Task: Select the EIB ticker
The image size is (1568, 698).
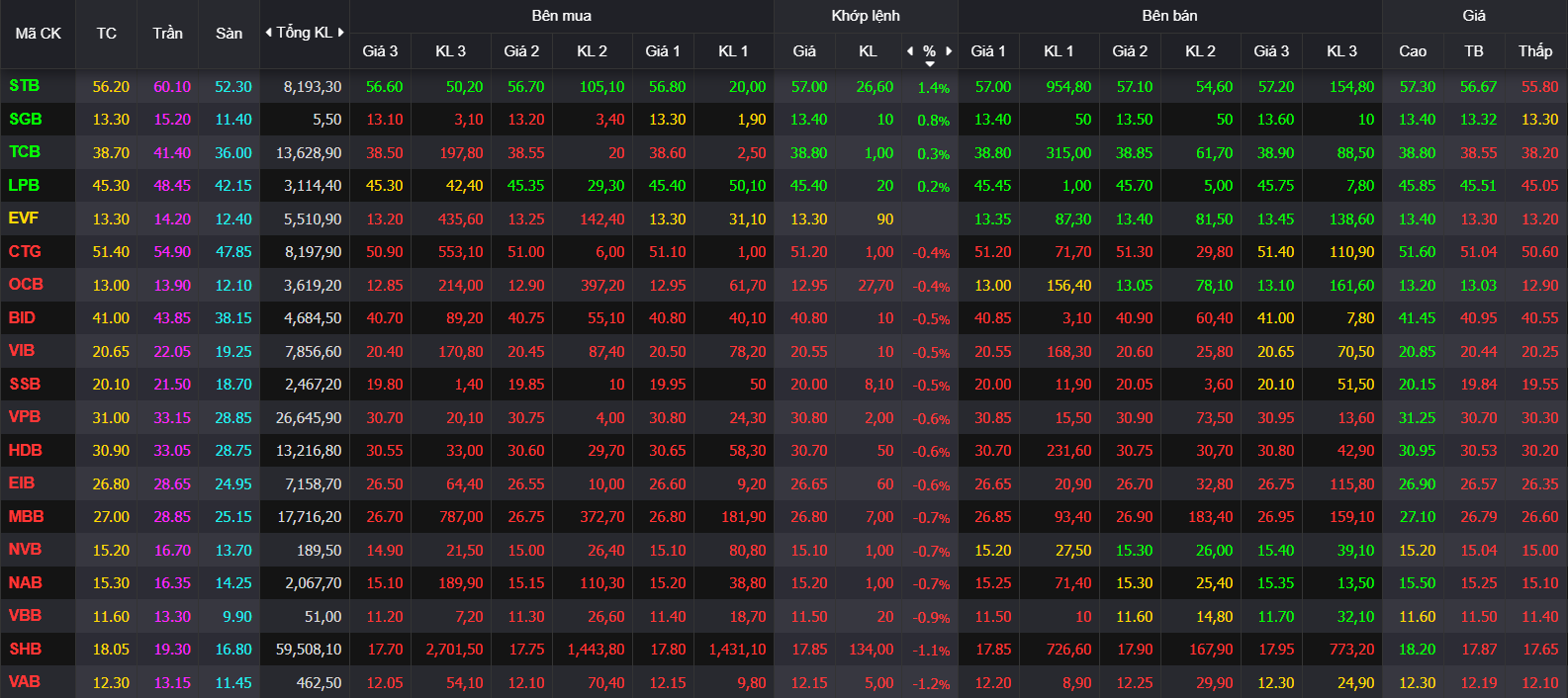Action: (x=22, y=483)
